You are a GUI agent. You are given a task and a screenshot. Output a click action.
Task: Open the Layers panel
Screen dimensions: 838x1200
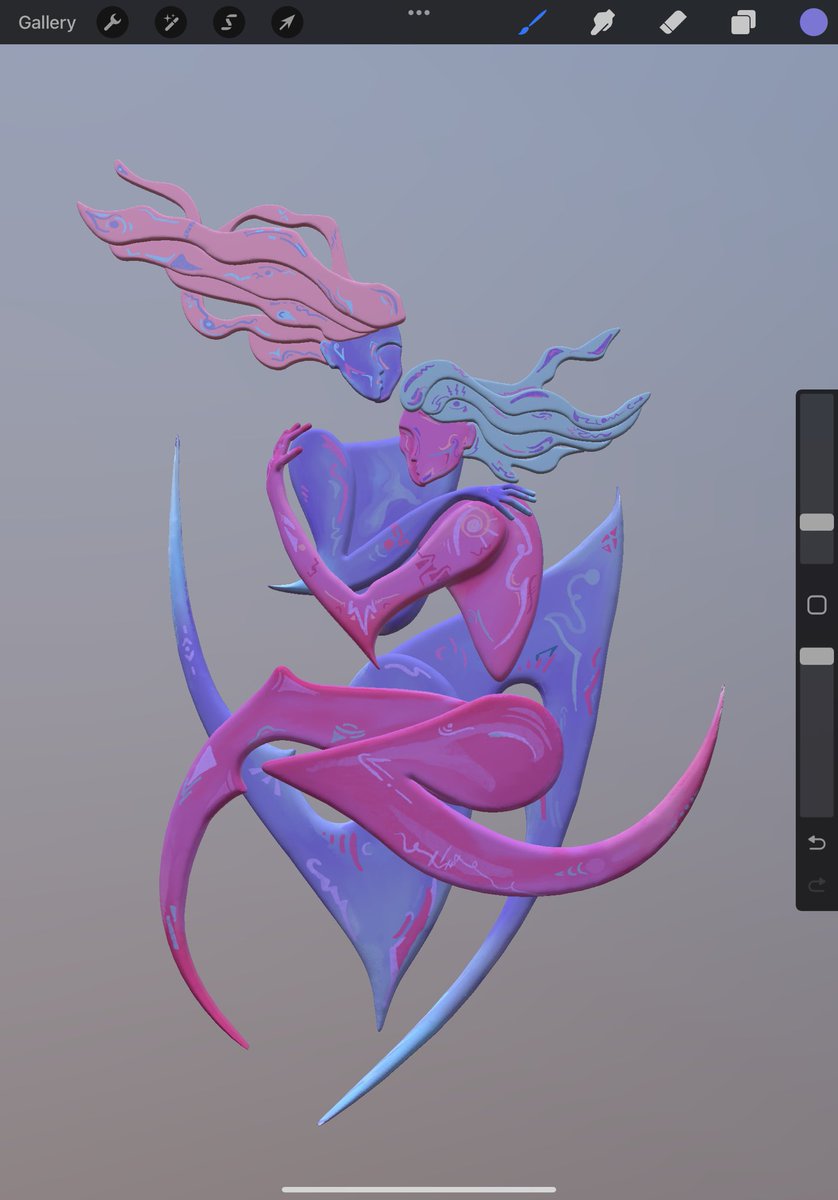(742, 22)
